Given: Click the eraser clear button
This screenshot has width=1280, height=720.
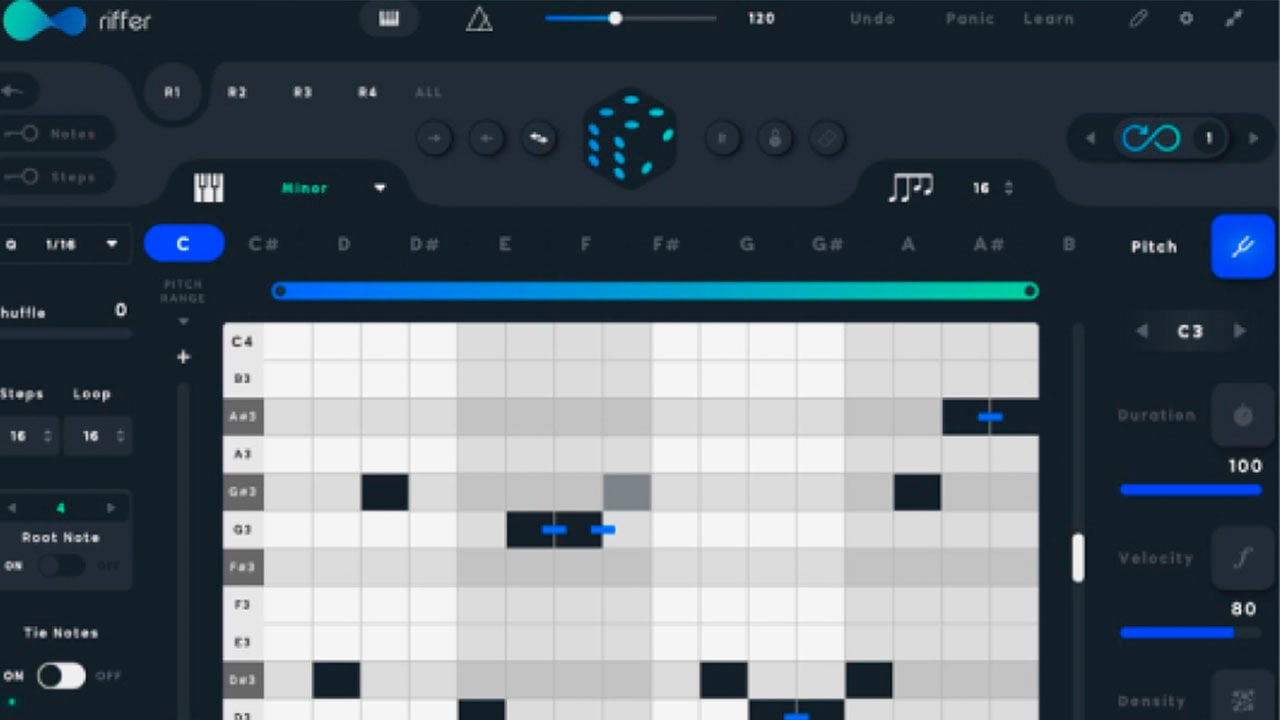Looking at the screenshot, I should (x=827, y=138).
